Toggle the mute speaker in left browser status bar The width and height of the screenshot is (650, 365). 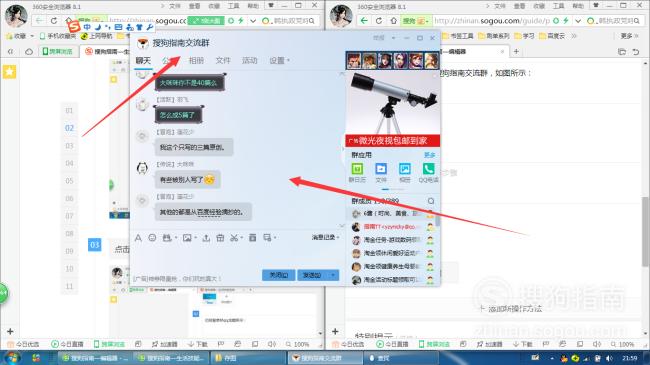pyautogui.click(x=272, y=344)
